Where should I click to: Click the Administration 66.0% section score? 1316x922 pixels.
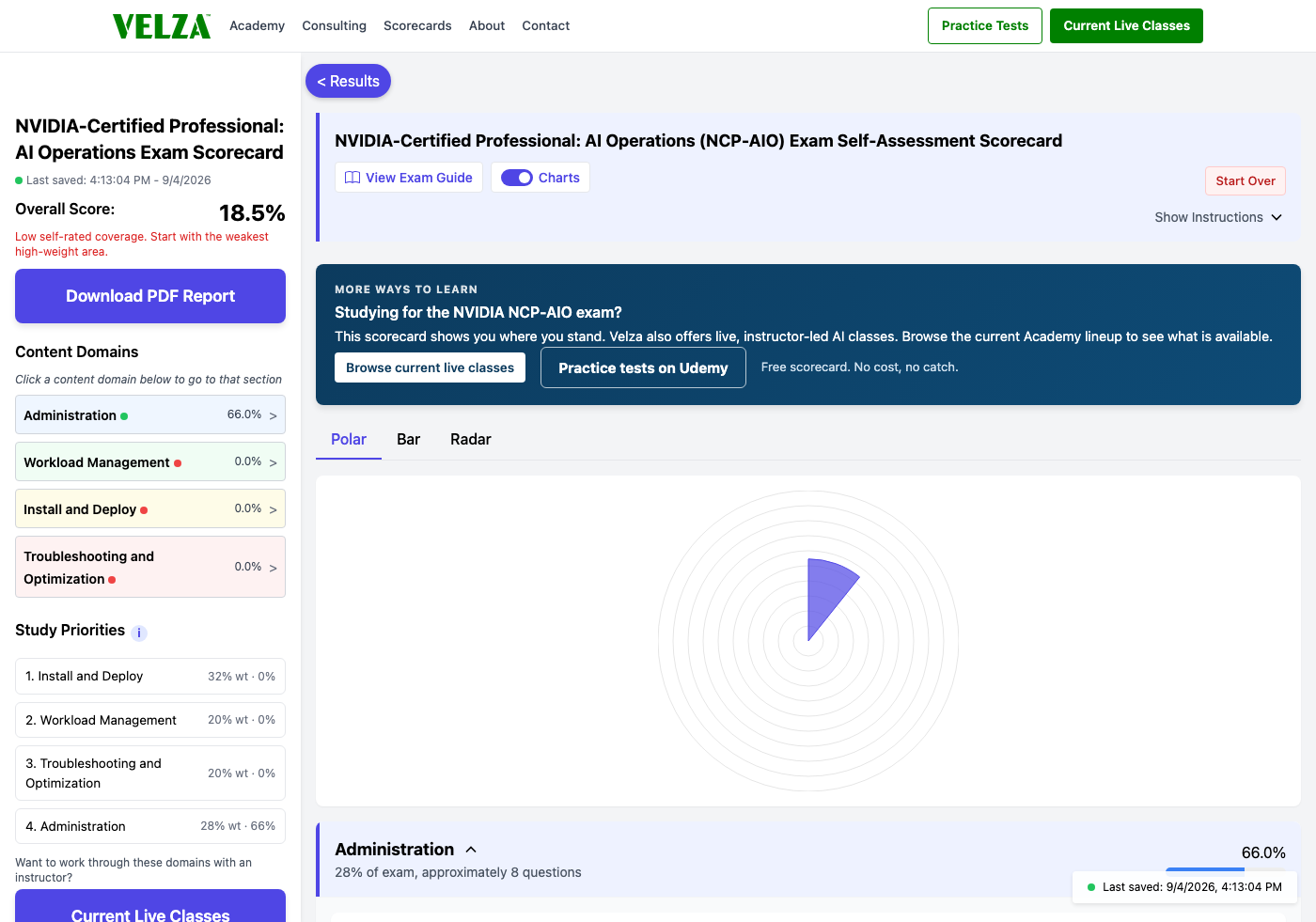click(x=1263, y=852)
